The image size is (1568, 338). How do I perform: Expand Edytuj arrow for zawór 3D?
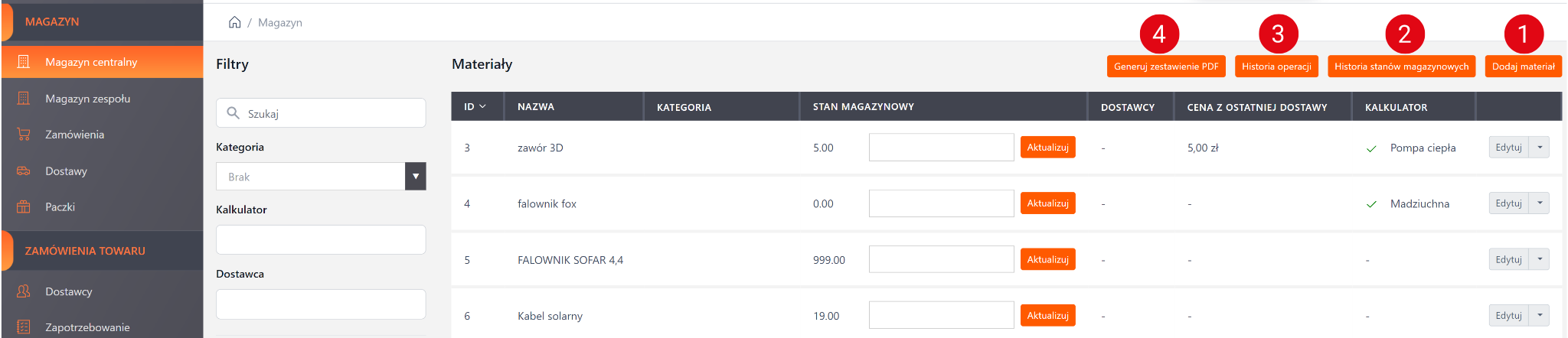coord(1540,148)
